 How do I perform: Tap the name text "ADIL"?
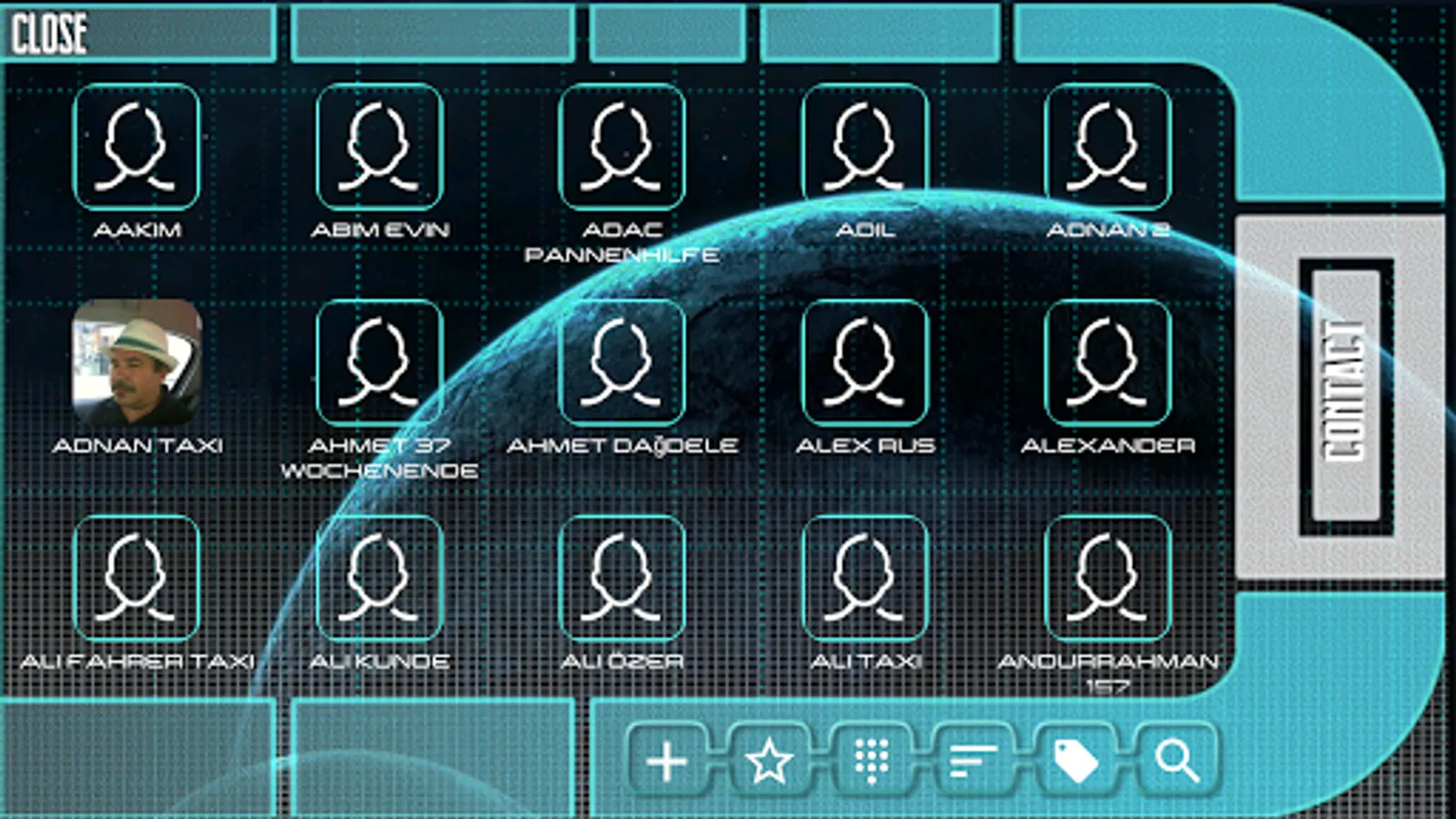coord(865,229)
